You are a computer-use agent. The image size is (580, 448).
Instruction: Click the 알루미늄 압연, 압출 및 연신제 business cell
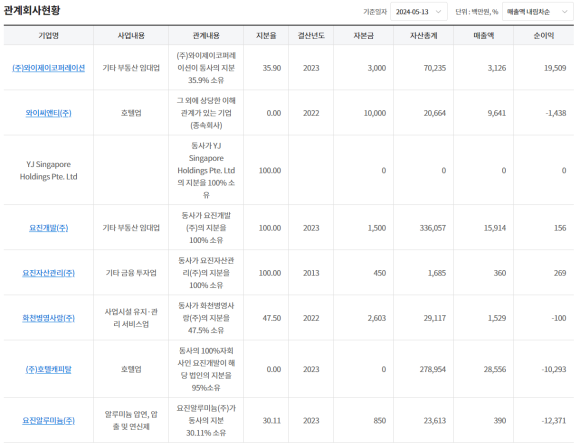click(x=131, y=421)
